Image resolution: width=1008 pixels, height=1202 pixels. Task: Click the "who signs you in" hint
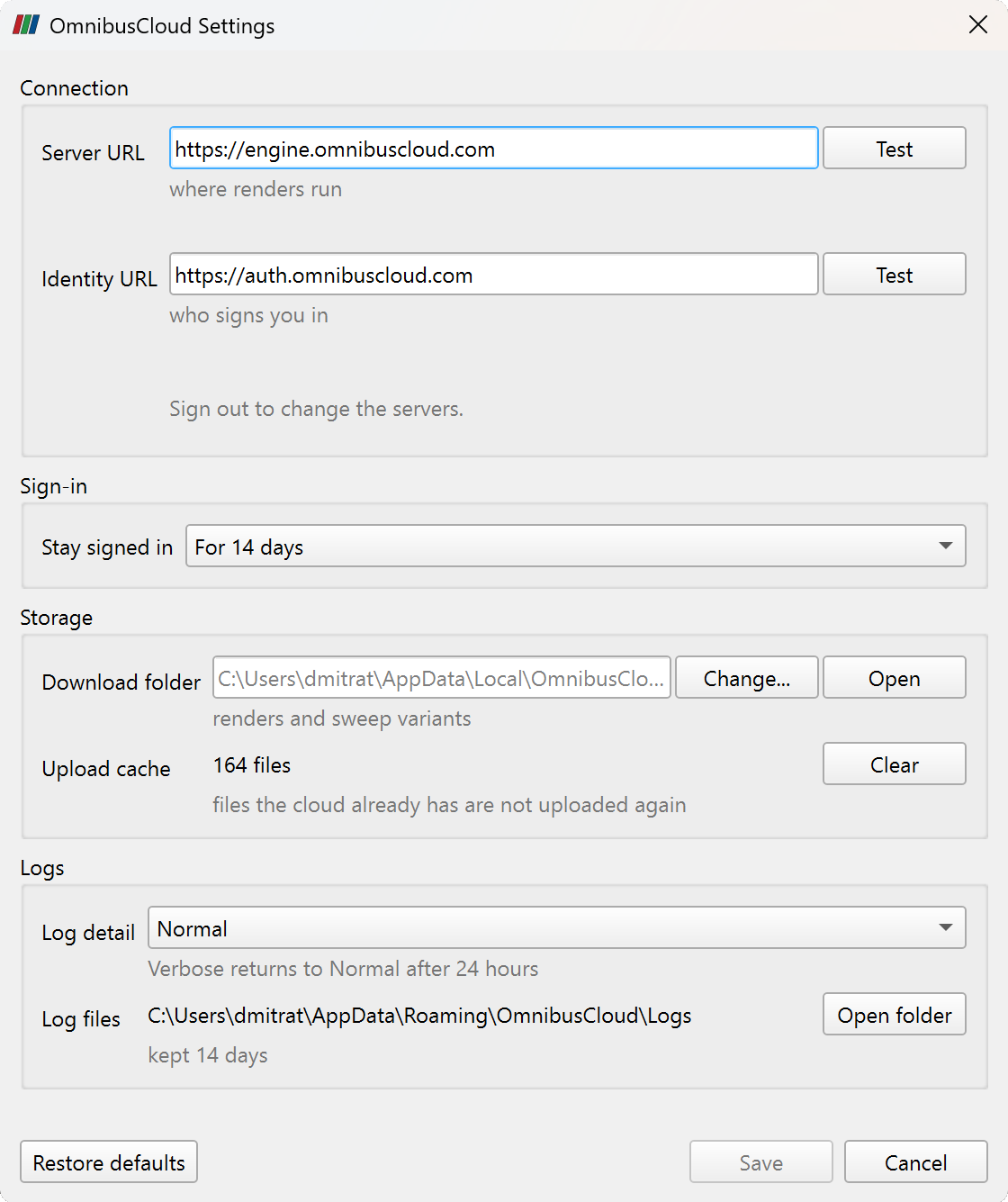pos(248,315)
